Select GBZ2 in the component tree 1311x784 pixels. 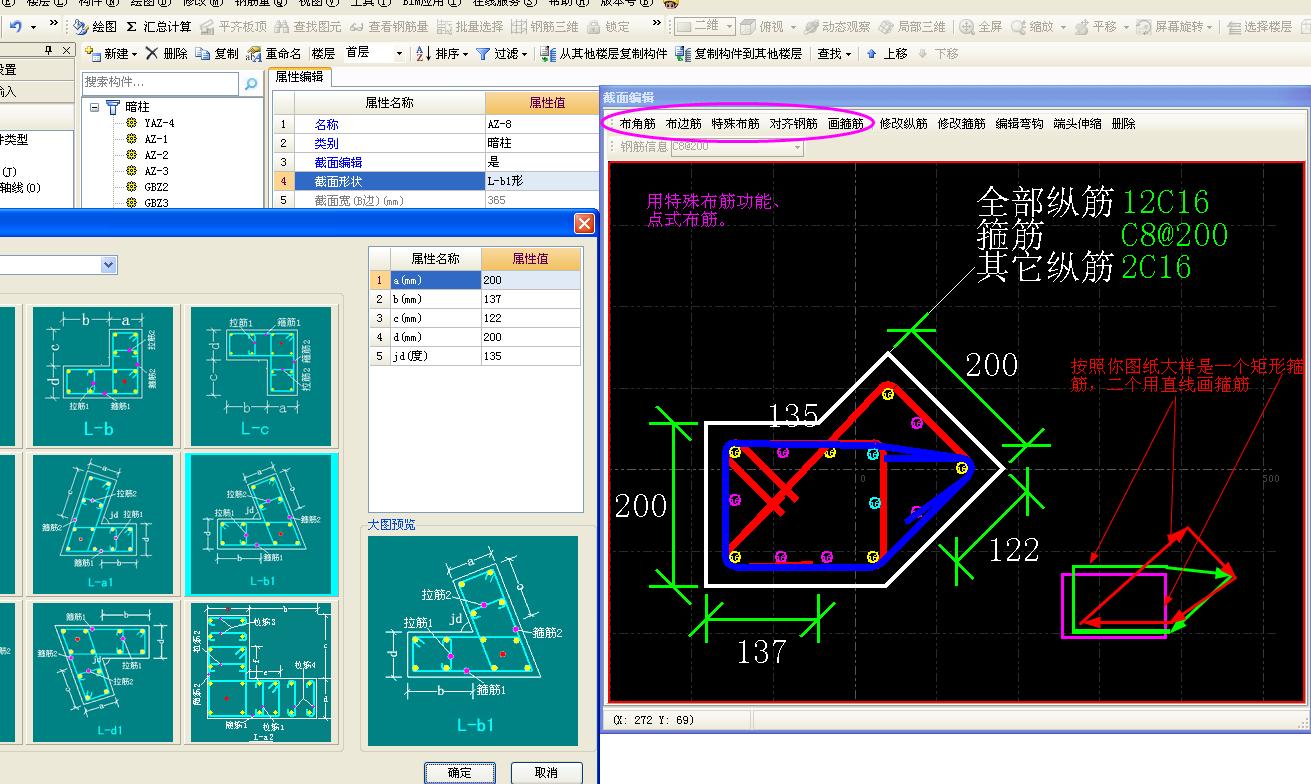point(156,187)
